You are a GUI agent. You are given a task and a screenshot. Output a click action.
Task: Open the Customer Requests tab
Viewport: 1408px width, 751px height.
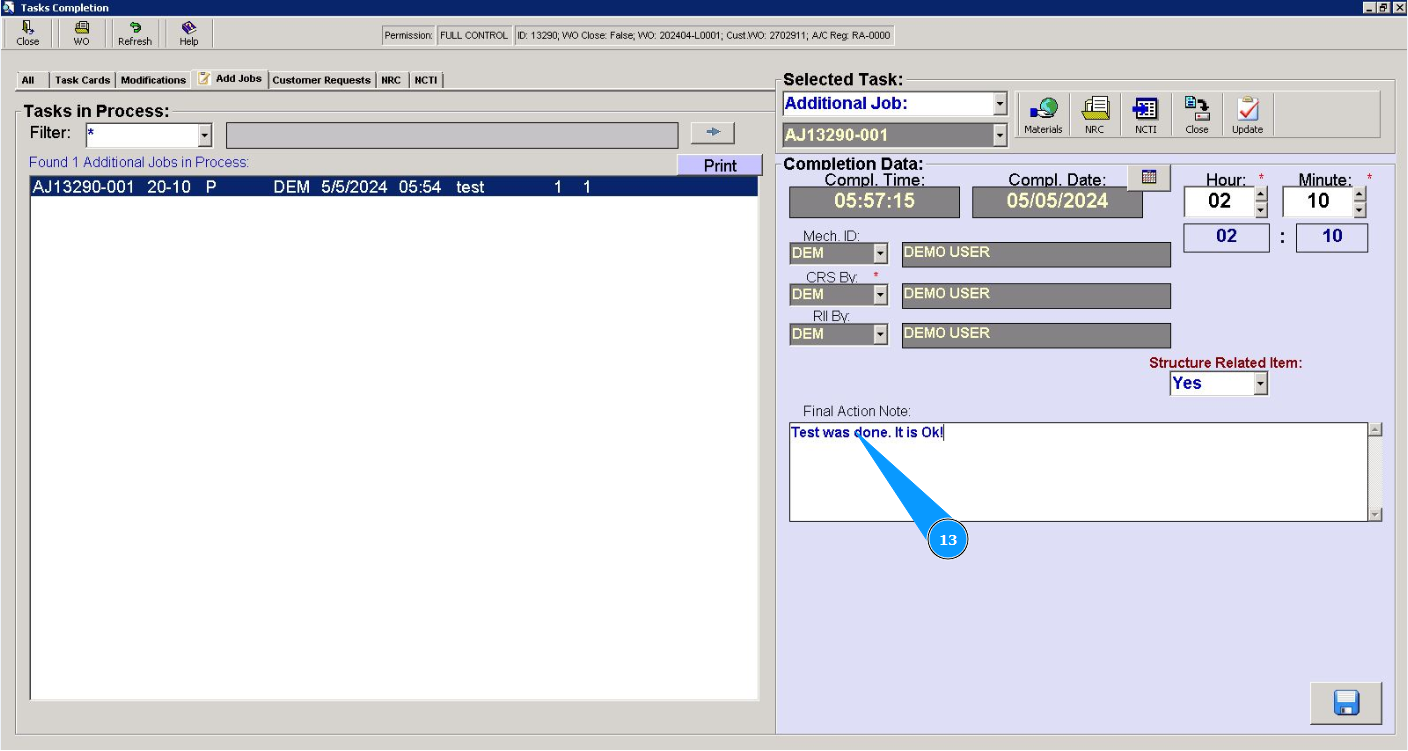point(321,80)
